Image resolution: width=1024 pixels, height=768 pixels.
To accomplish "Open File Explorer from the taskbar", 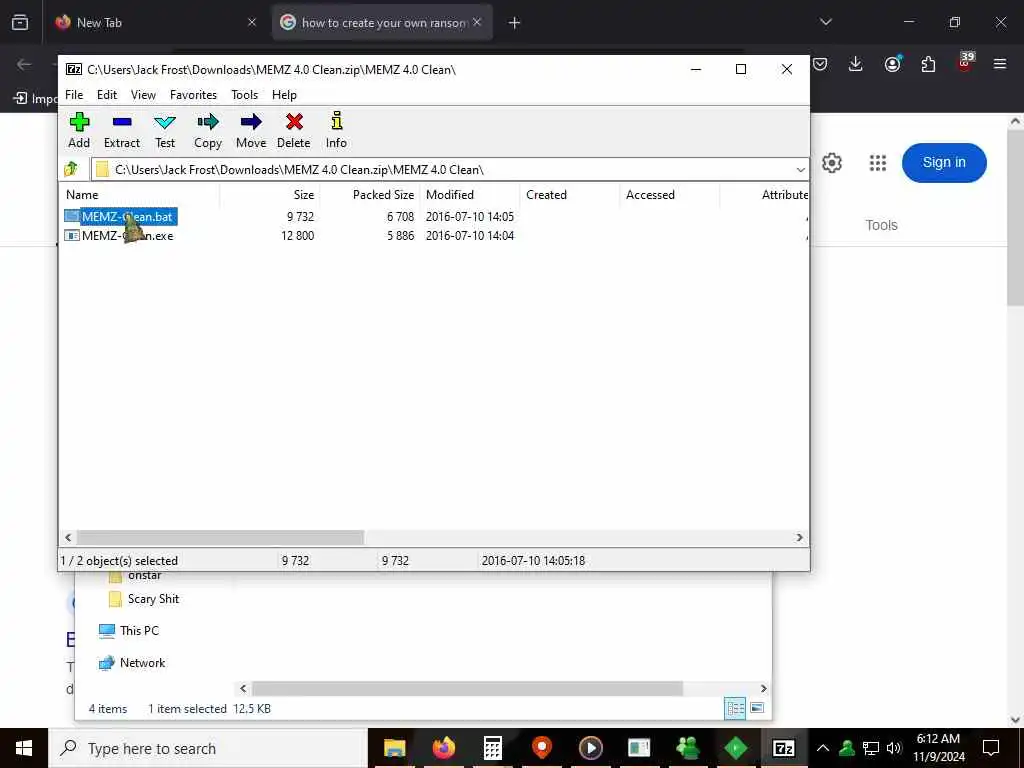I will (x=394, y=748).
